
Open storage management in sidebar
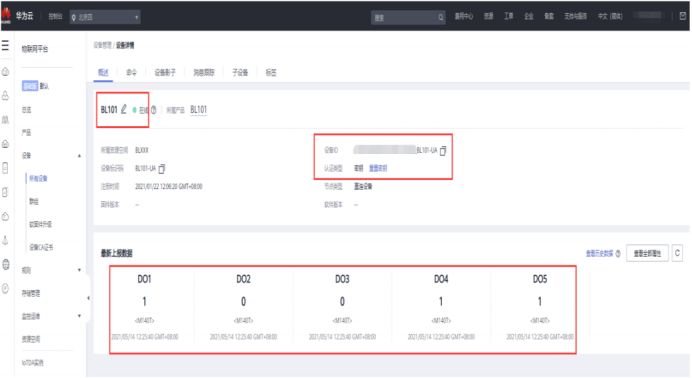(31, 293)
